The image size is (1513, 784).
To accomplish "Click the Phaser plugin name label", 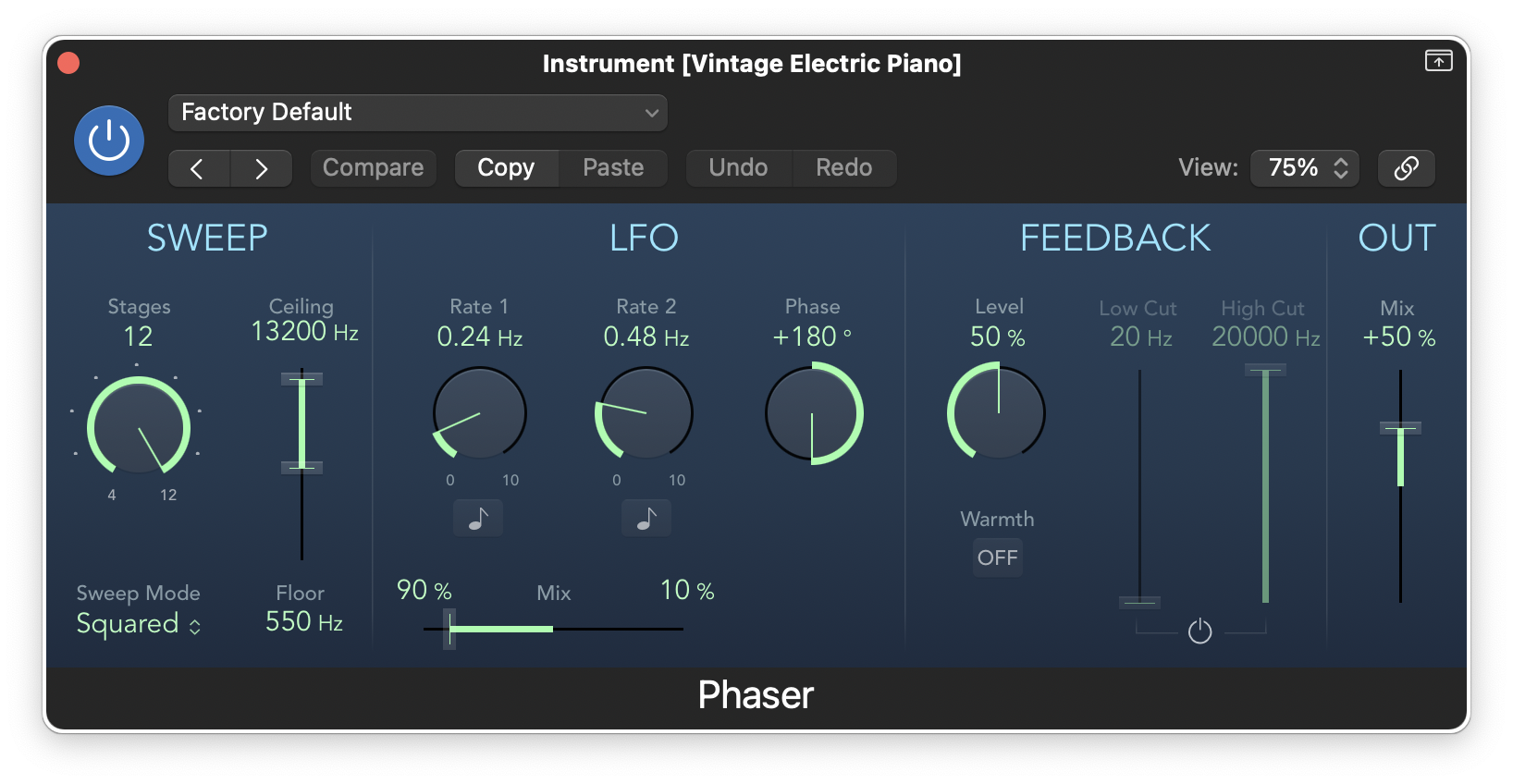I will coord(756,695).
